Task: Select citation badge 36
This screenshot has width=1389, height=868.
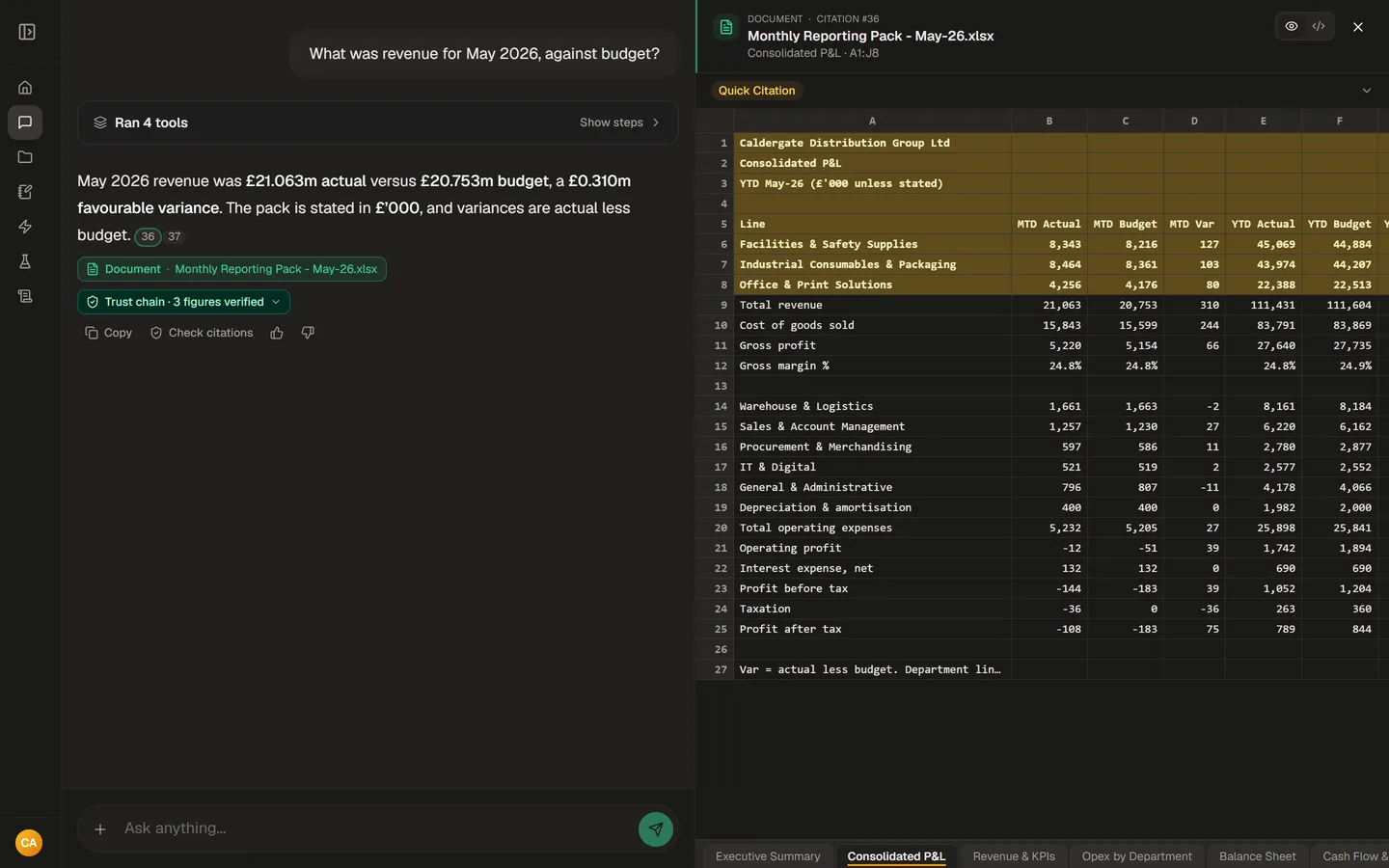Action: click(148, 236)
